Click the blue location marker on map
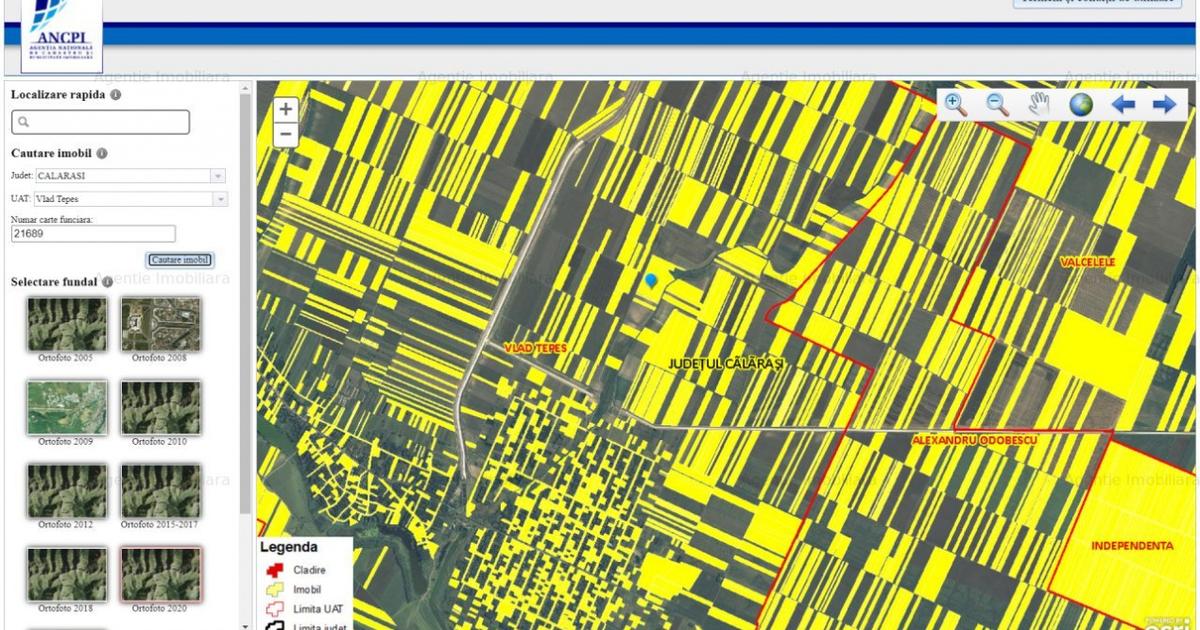The image size is (1200, 630). pos(652,282)
